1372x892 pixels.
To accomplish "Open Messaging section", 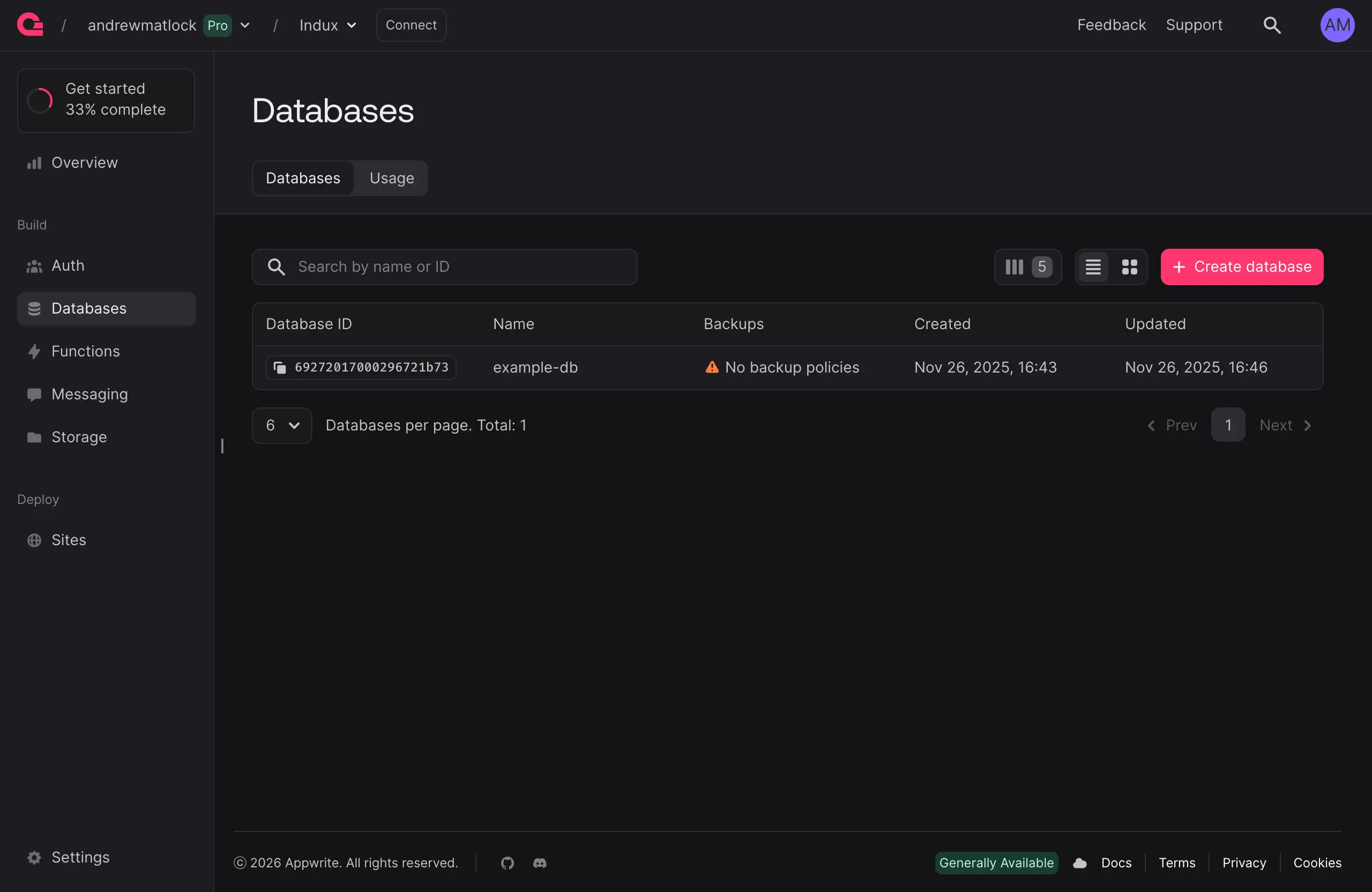I will 107,394.
